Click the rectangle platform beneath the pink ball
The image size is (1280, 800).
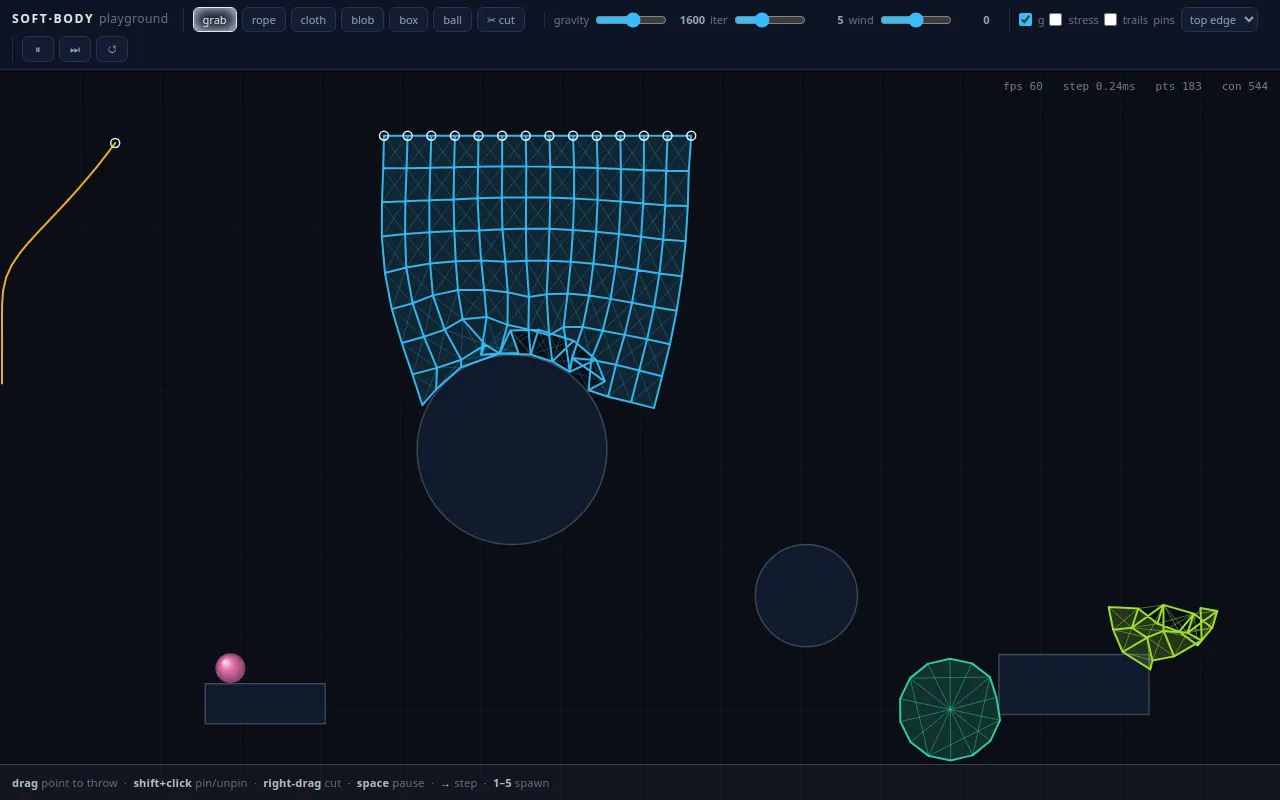[265, 704]
